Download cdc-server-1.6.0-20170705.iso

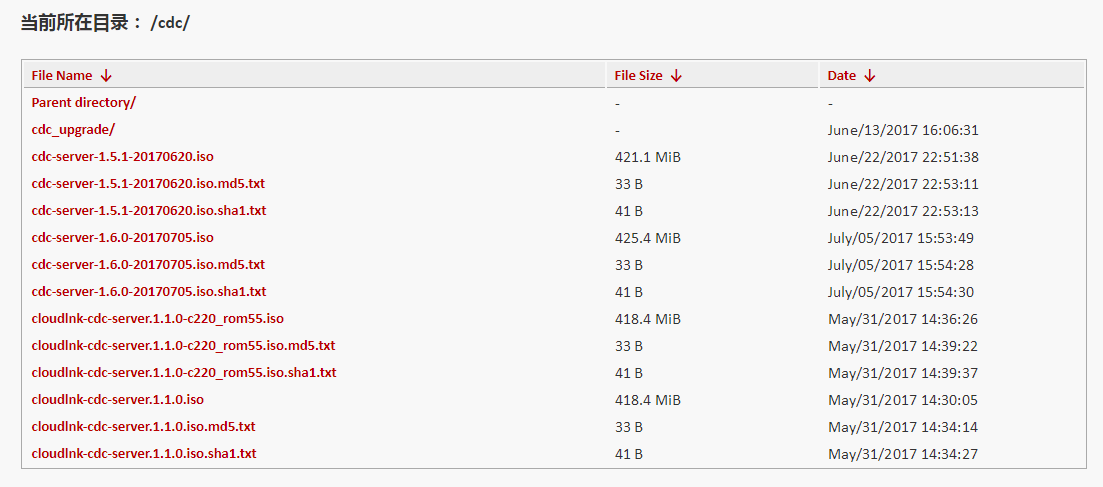tap(122, 238)
